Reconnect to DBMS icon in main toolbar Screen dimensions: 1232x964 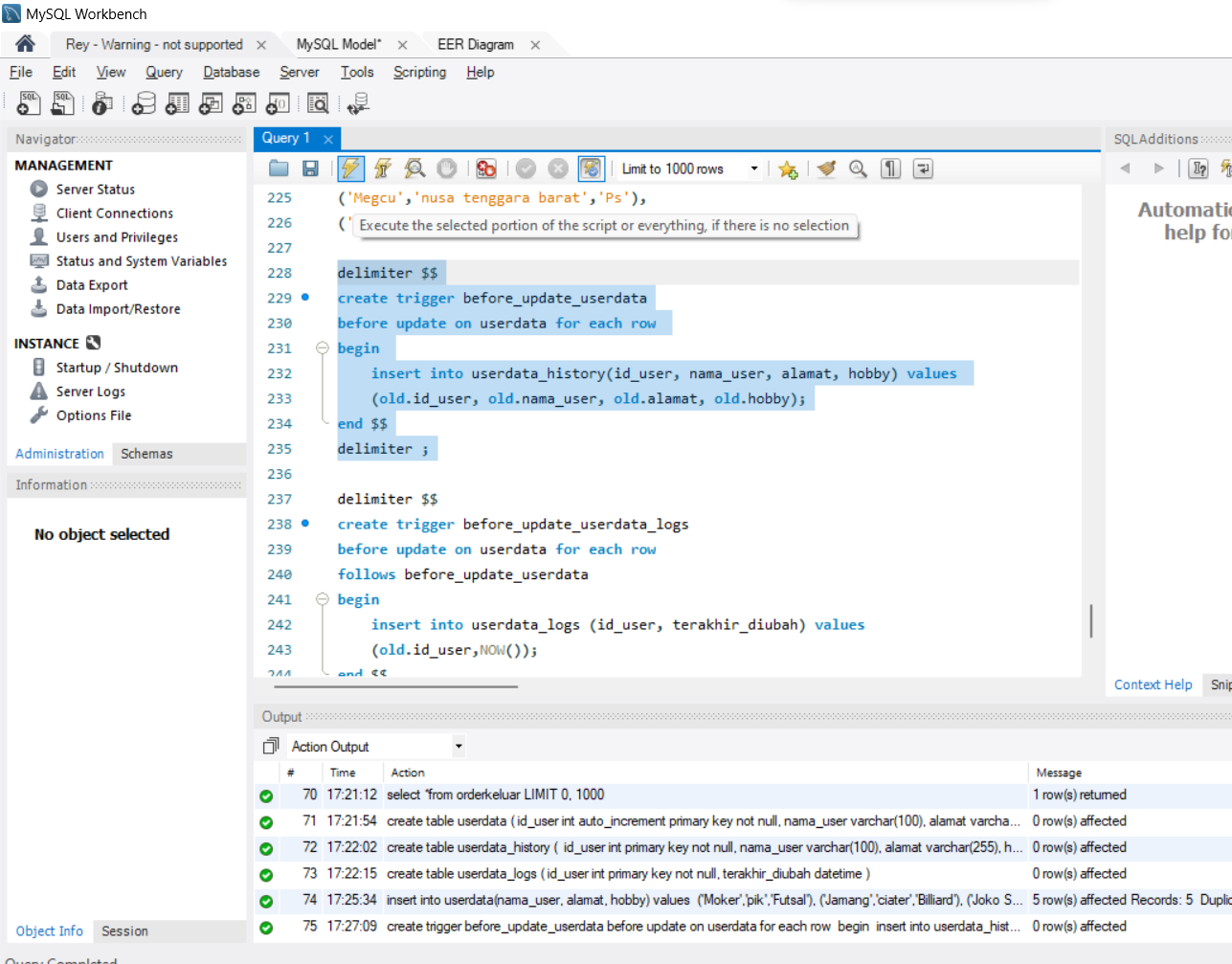(x=358, y=103)
